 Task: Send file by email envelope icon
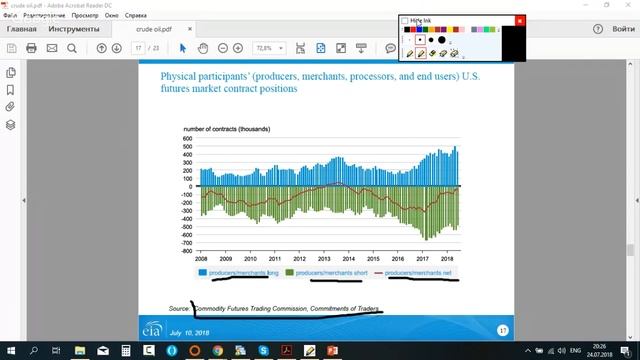point(52,48)
